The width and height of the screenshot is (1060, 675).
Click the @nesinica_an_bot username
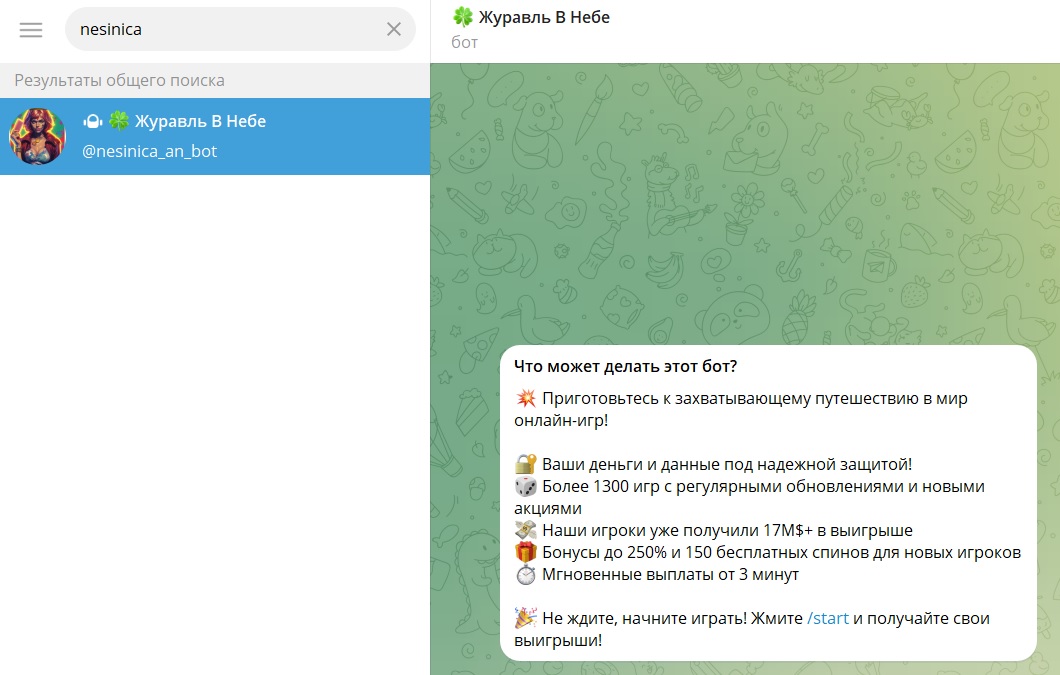149,151
